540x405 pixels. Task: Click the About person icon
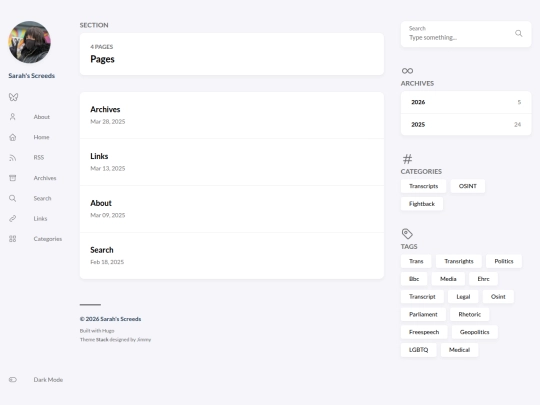click(x=13, y=117)
